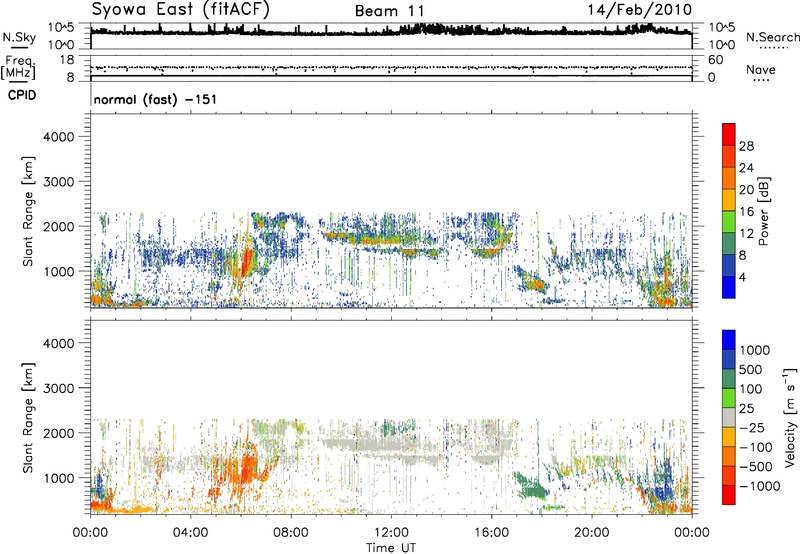Image resolution: width=800 pixels, height=554 pixels.
Task: Pick the bright red top segment of power colorbar
Action: point(729,134)
